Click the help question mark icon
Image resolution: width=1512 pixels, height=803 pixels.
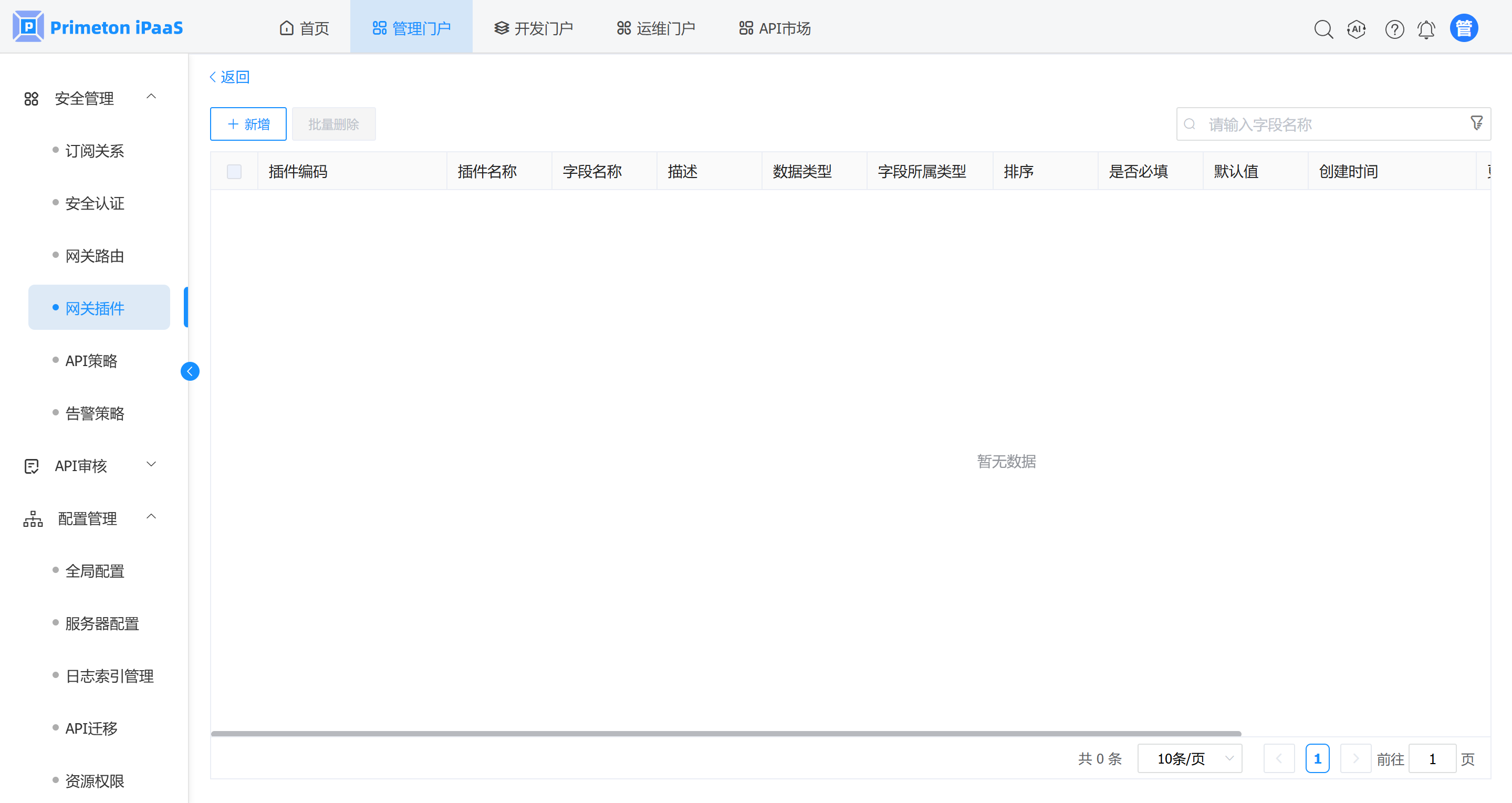tap(1394, 29)
